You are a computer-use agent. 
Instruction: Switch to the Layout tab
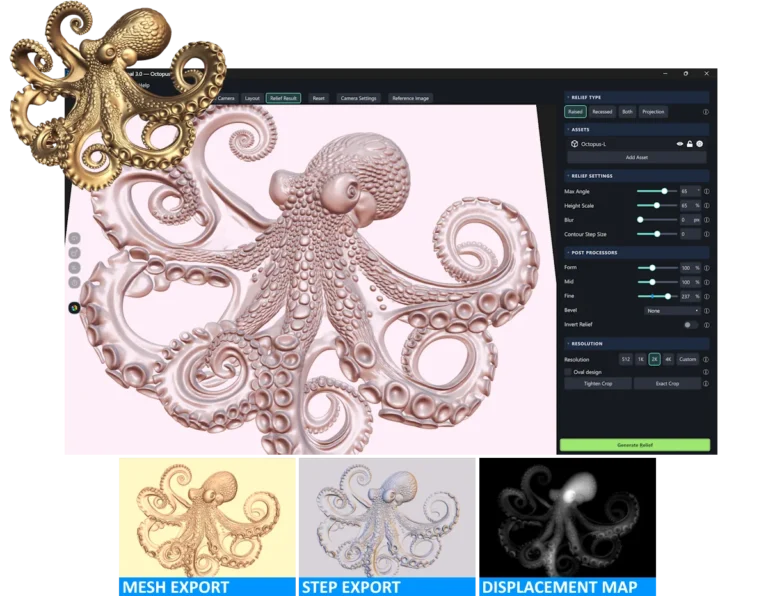252,98
